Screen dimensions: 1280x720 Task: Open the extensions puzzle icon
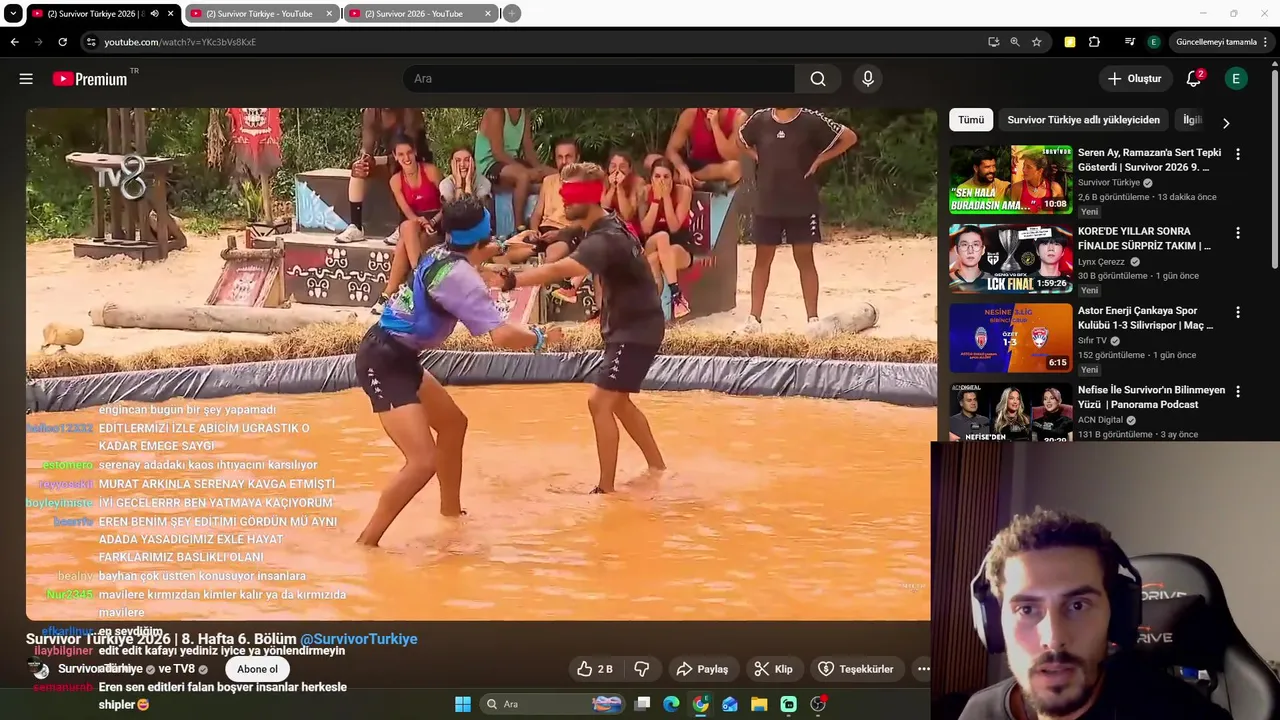(1094, 42)
